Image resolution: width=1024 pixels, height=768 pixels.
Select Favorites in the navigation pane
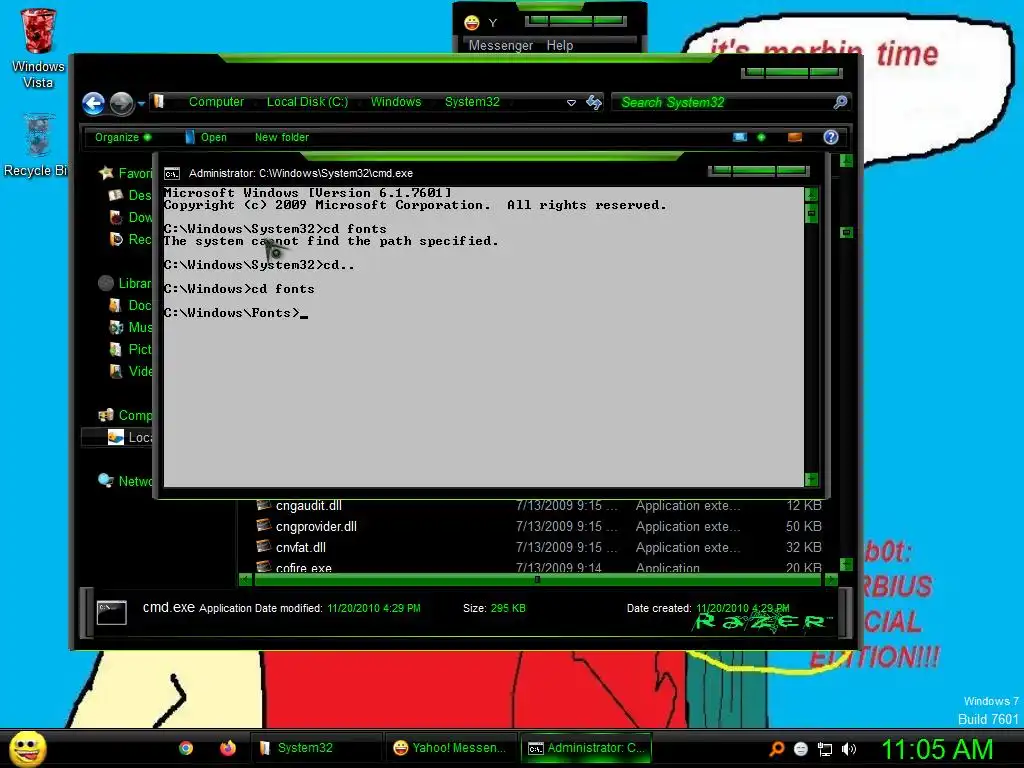[125, 173]
